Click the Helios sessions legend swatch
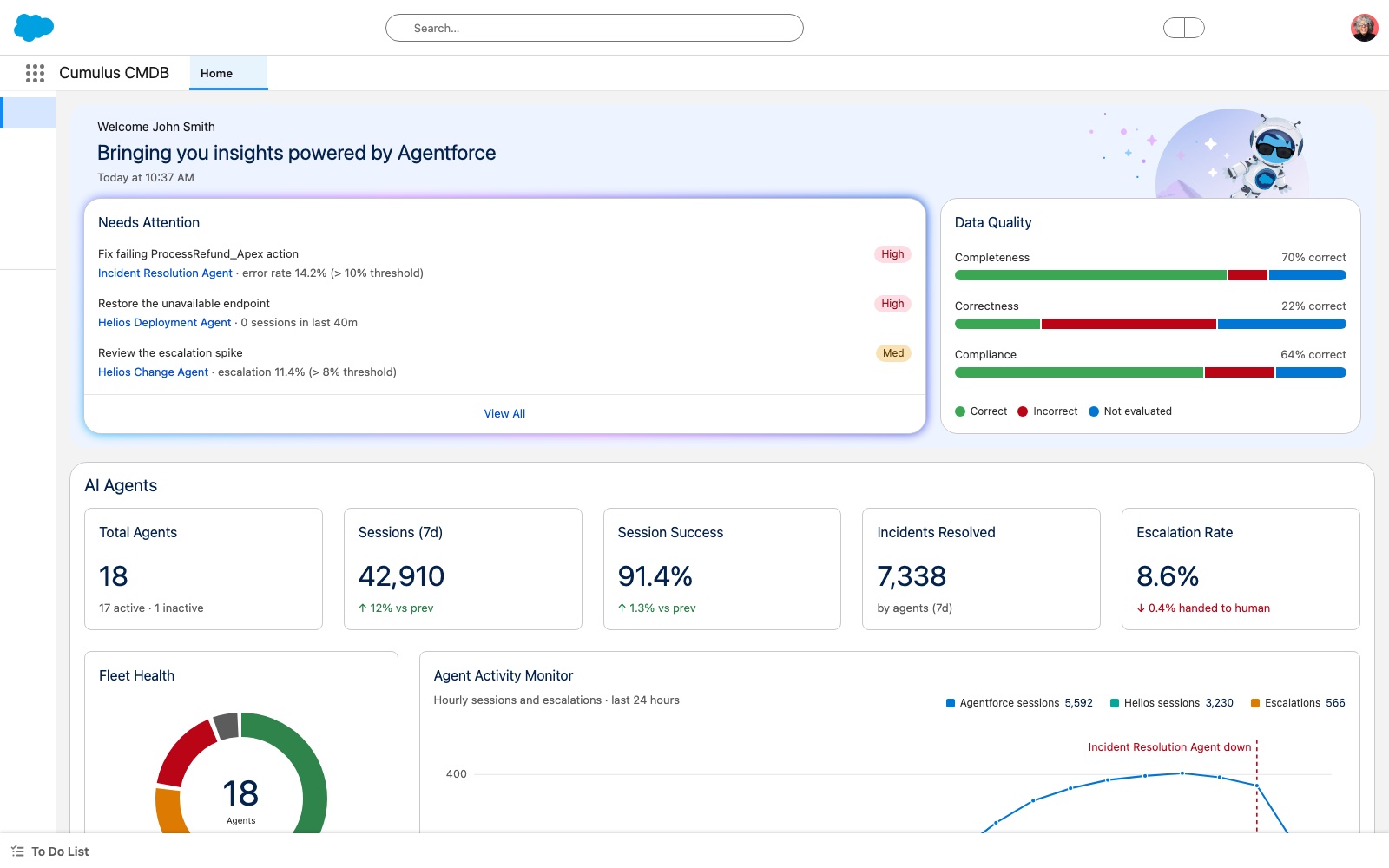This screenshot has width=1389, height=868. point(1115,703)
